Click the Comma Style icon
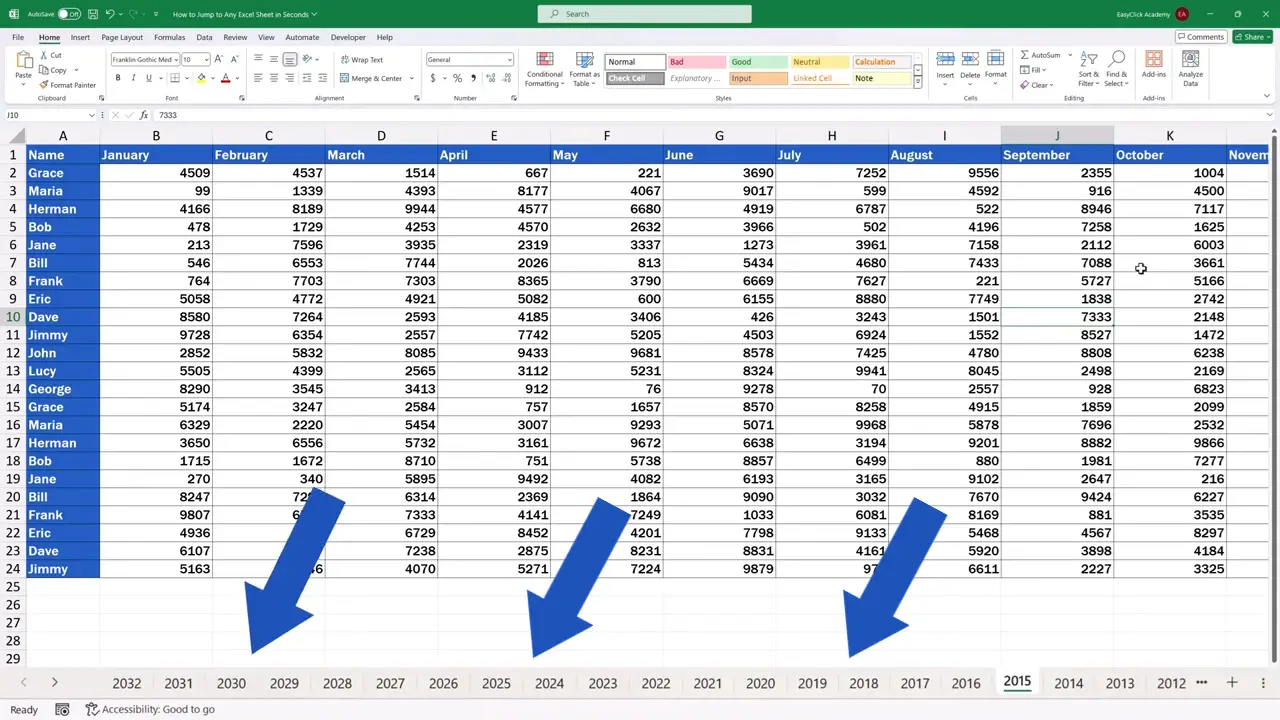 pos(473,78)
